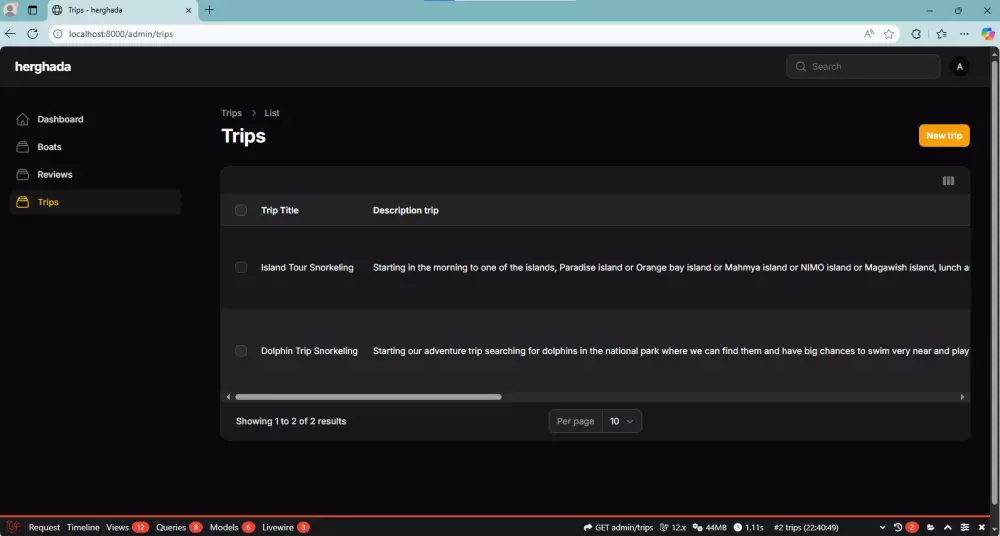This screenshot has height=536, width=1000.
Task: Open the Dolphin Trip Snorkeling trip title
Action: (x=309, y=351)
